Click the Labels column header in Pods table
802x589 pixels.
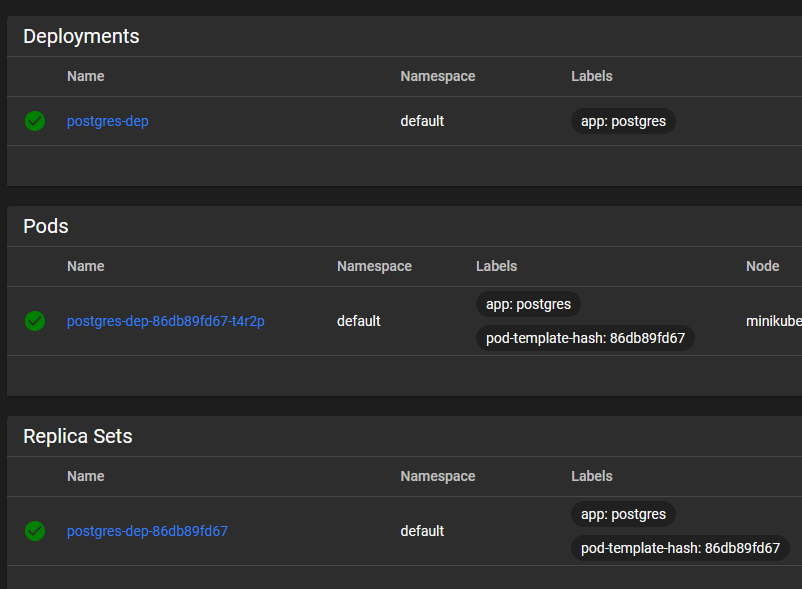coord(497,266)
